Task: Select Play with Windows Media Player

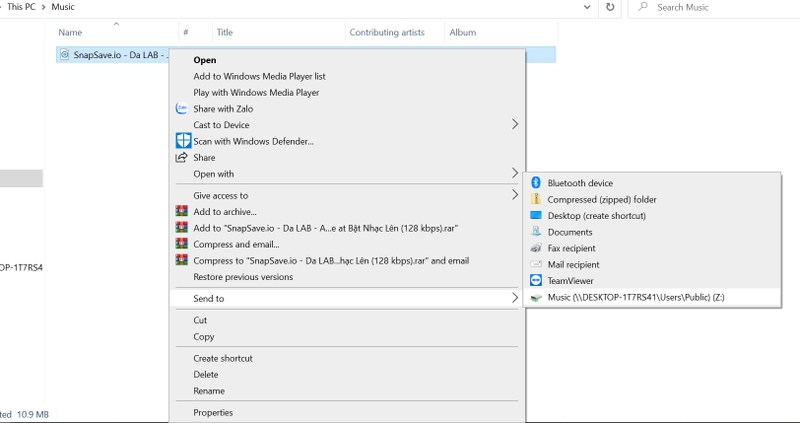Action: coord(256,93)
